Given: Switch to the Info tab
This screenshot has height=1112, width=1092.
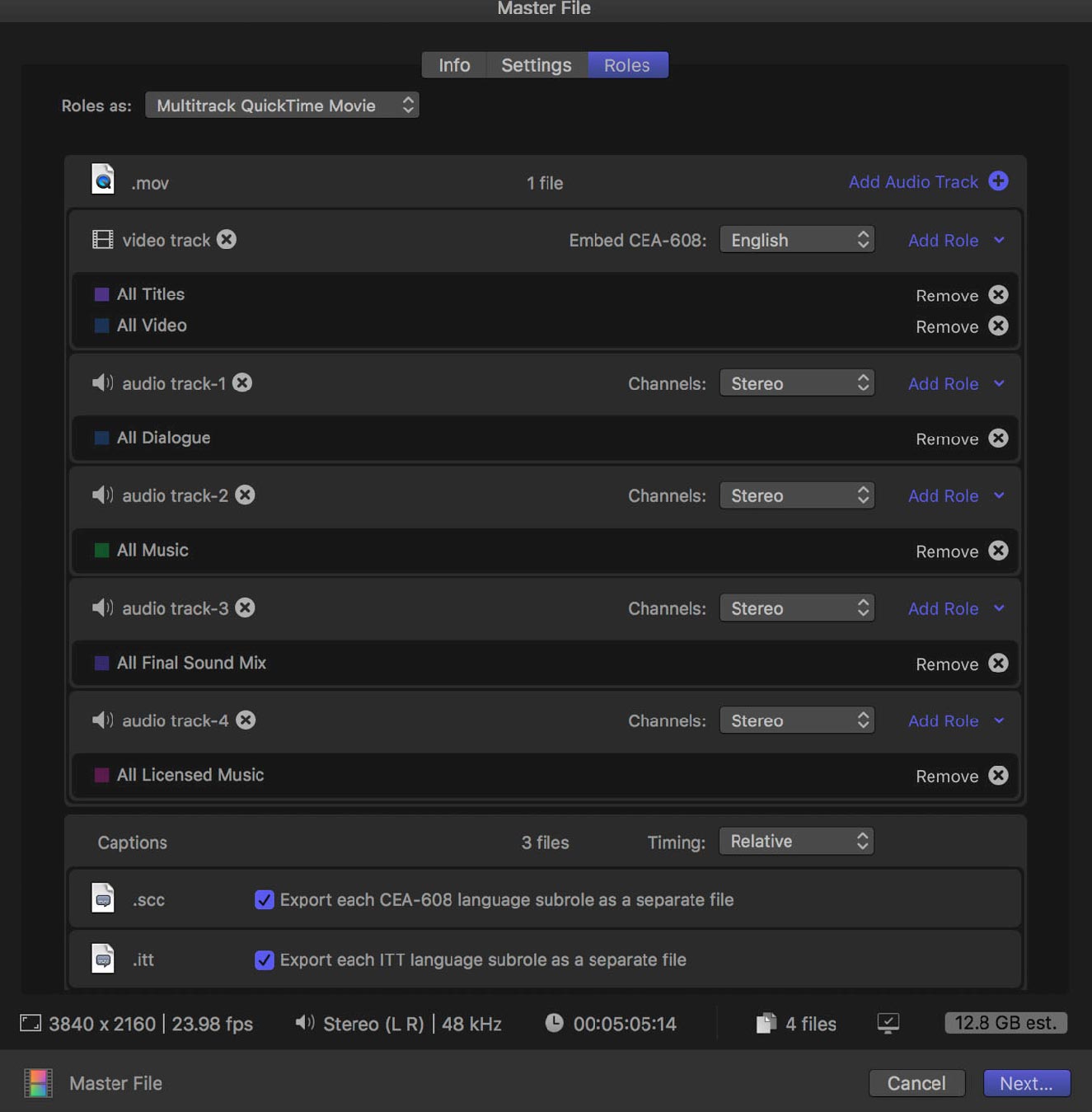Looking at the screenshot, I should [454, 64].
